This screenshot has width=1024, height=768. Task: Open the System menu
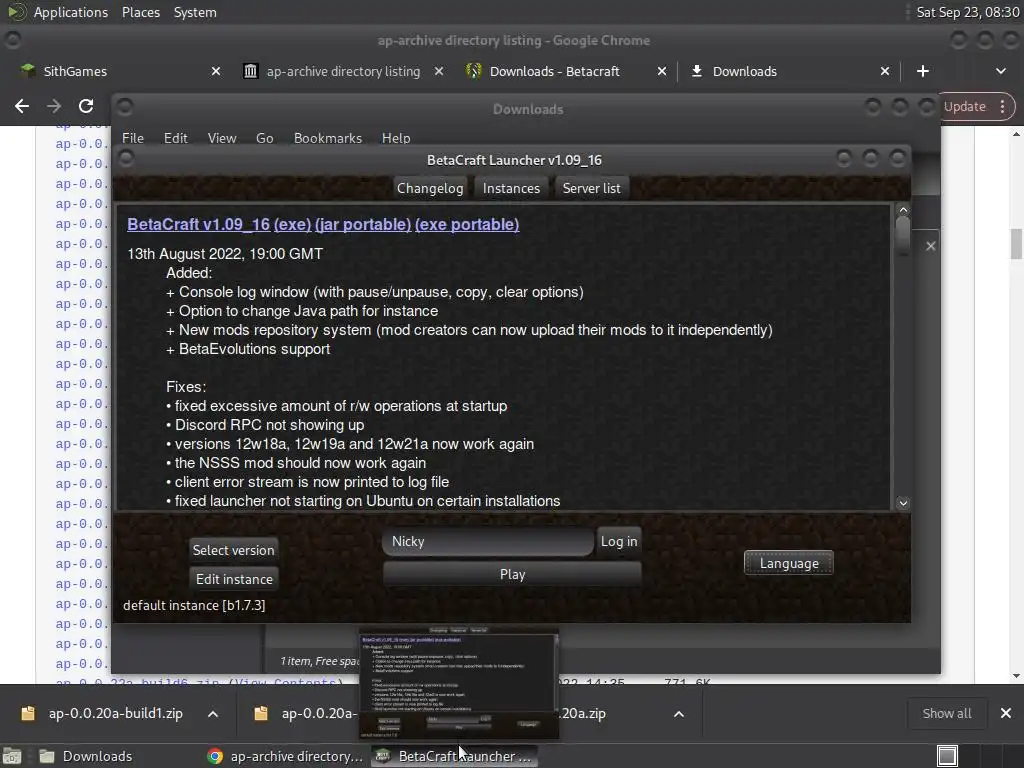(195, 12)
